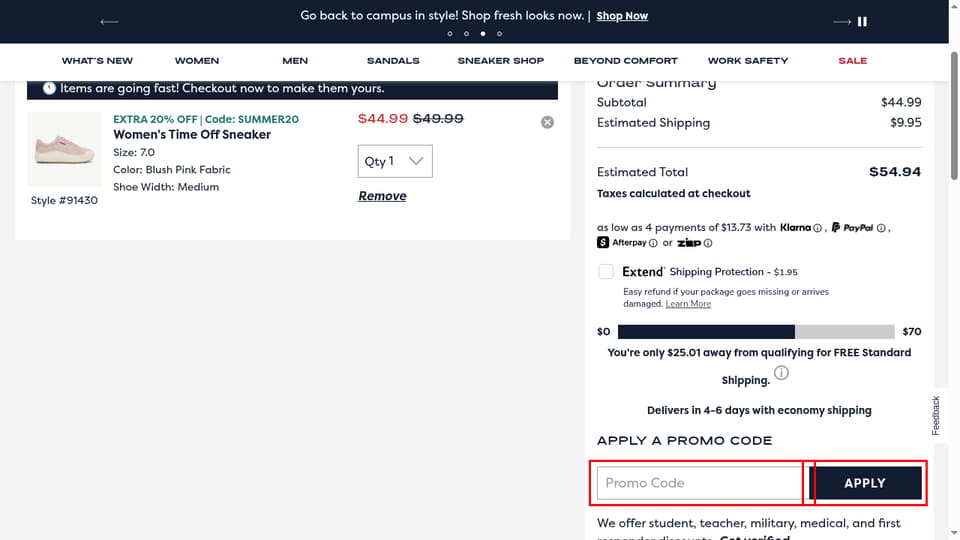Open the What's New menu

click(97, 61)
